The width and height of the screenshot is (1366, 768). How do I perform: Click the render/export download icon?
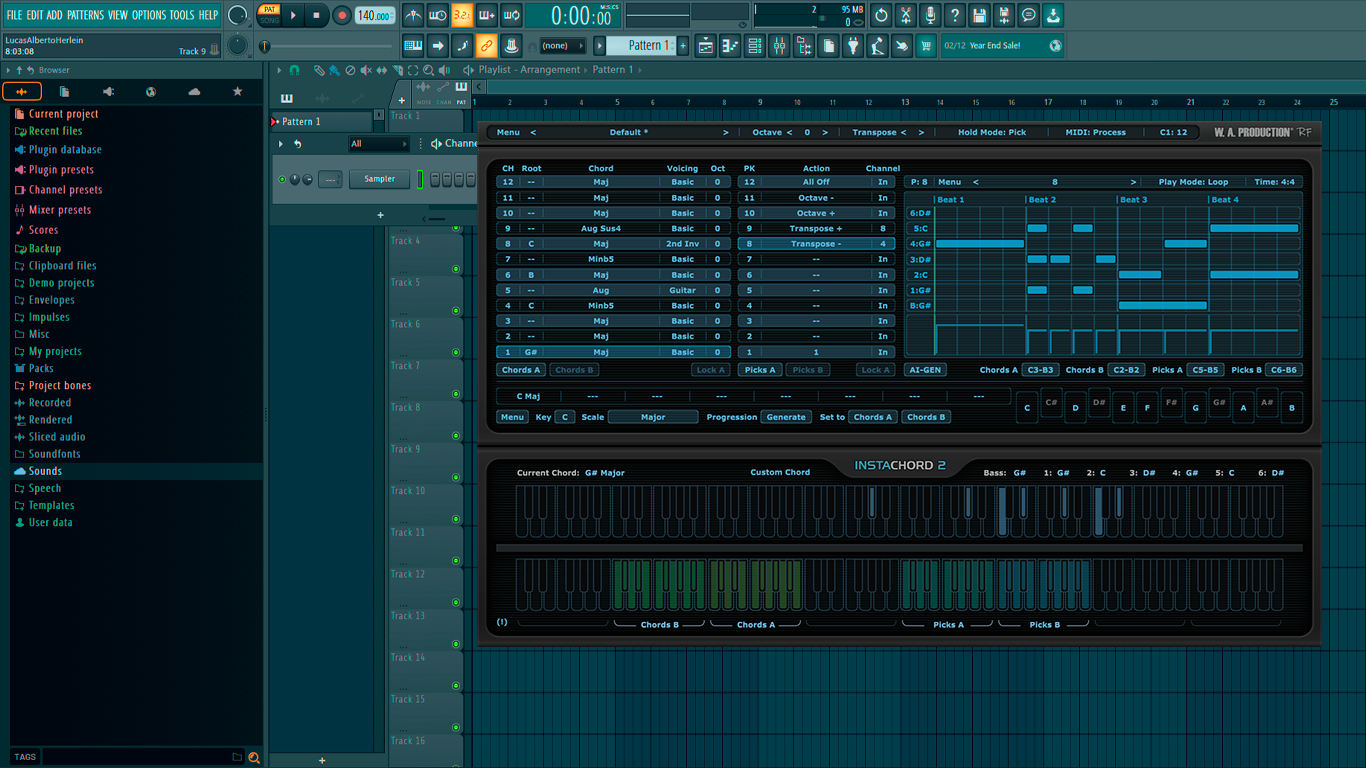(1054, 16)
